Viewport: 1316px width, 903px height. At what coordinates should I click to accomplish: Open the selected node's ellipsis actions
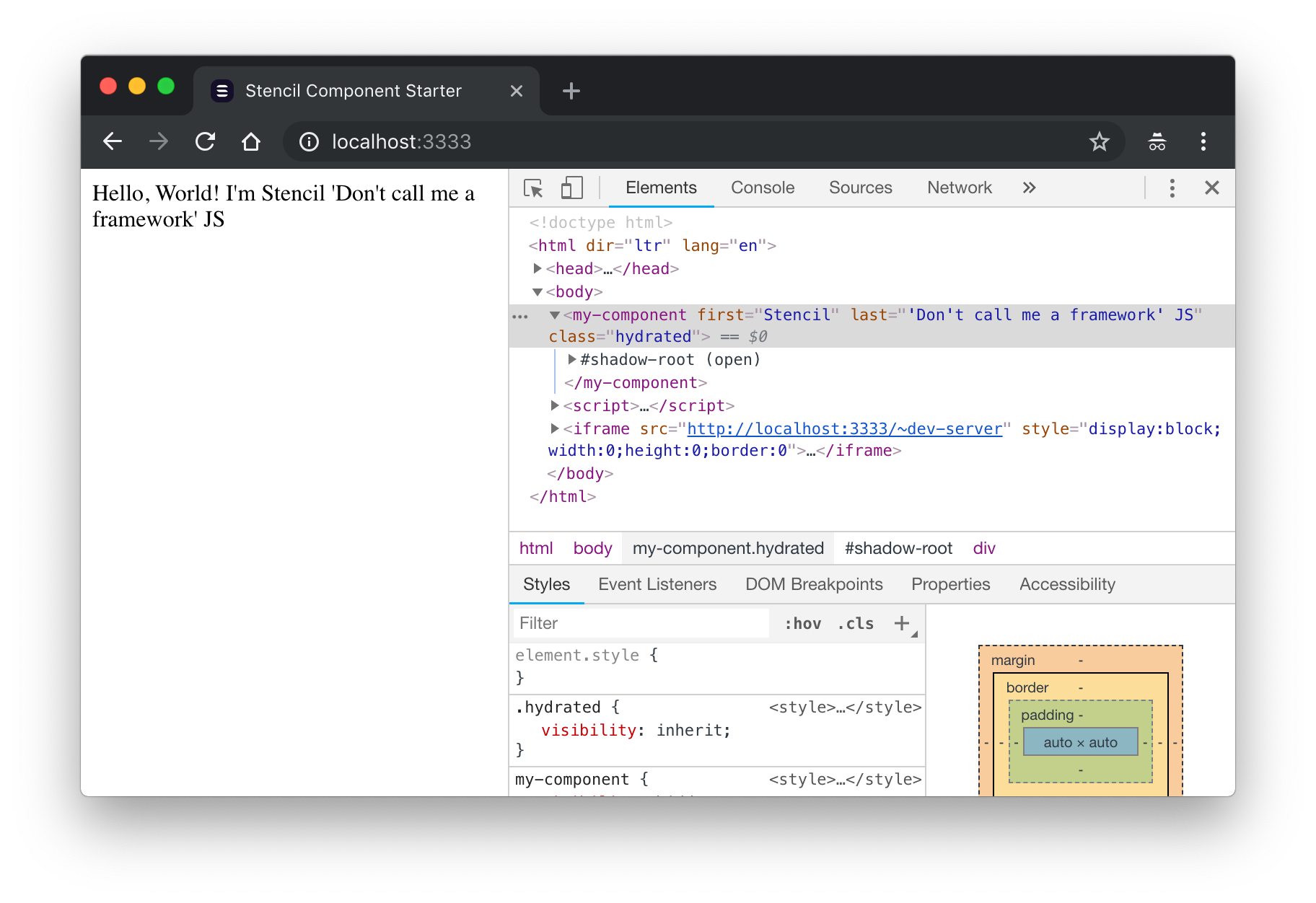[520, 317]
